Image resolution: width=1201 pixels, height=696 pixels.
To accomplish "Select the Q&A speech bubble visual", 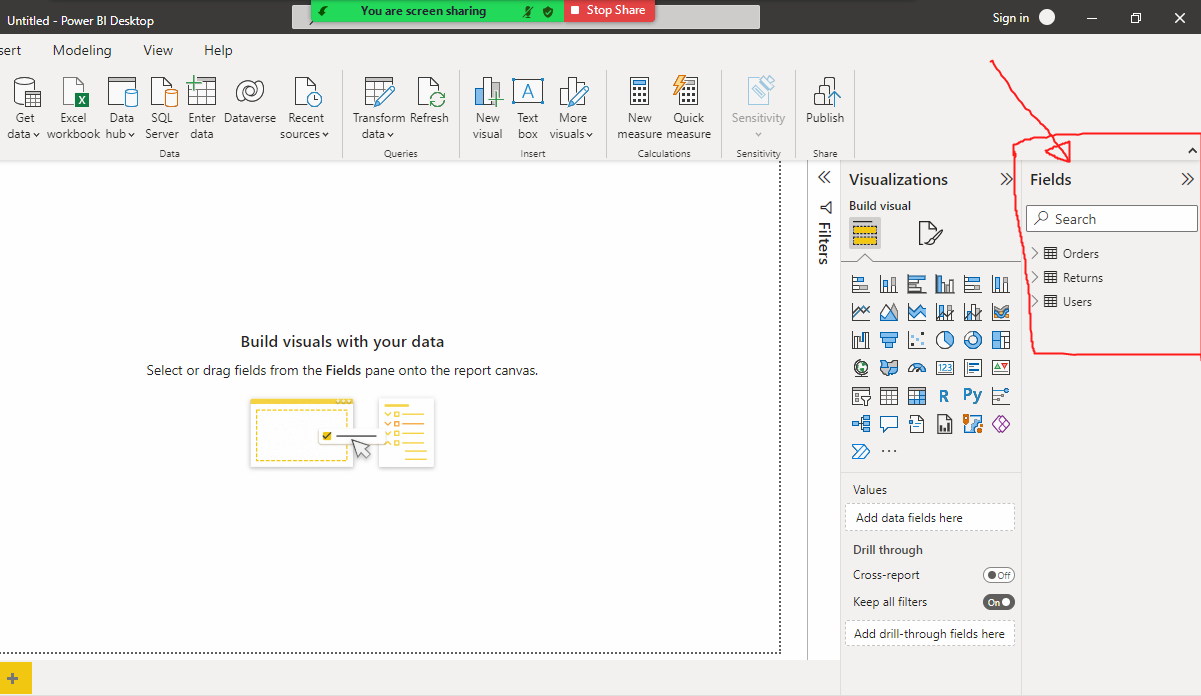I will pyautogui.click(x=888, y=424).
